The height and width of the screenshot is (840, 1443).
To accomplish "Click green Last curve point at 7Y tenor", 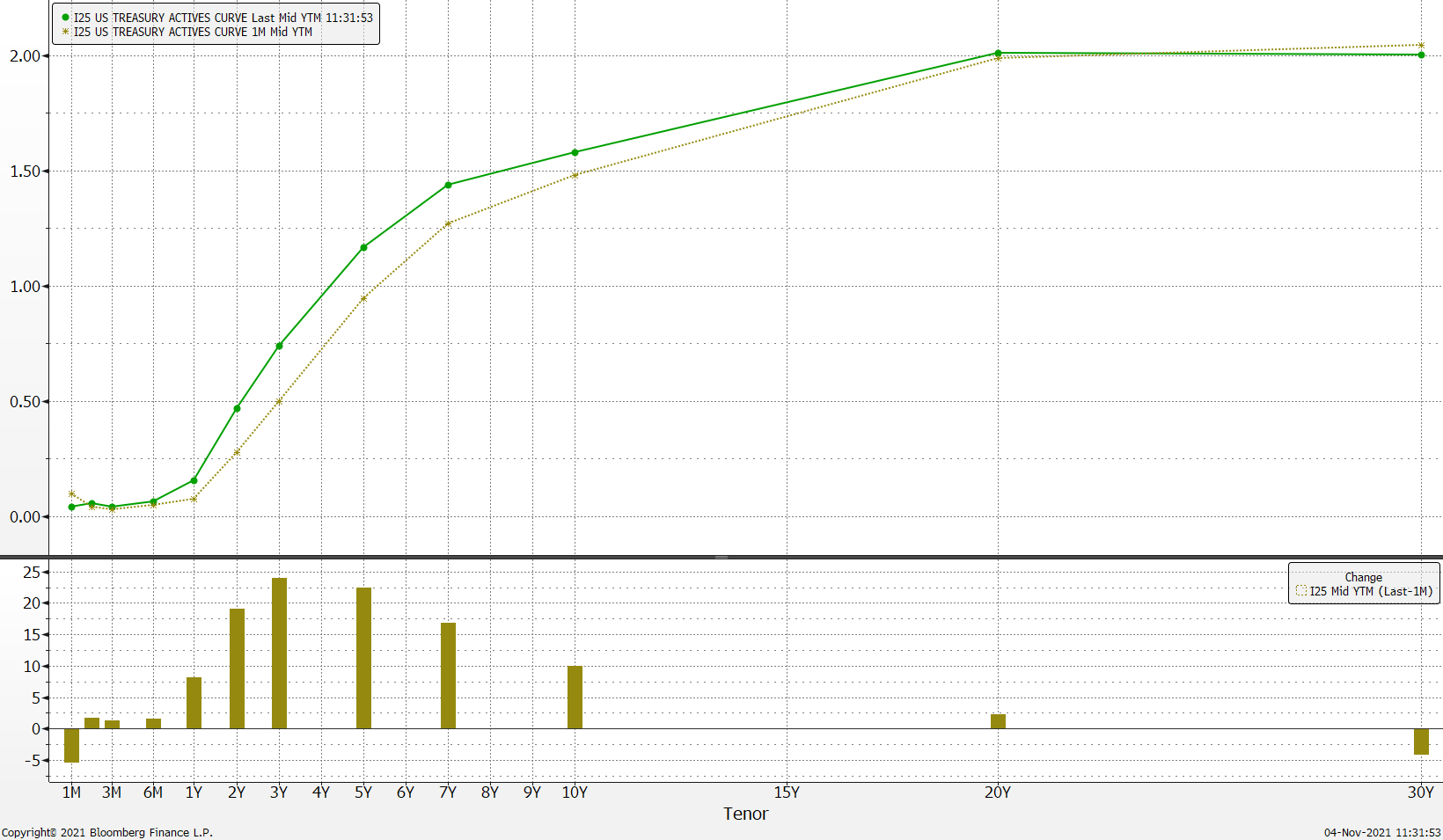I will 448,185.
